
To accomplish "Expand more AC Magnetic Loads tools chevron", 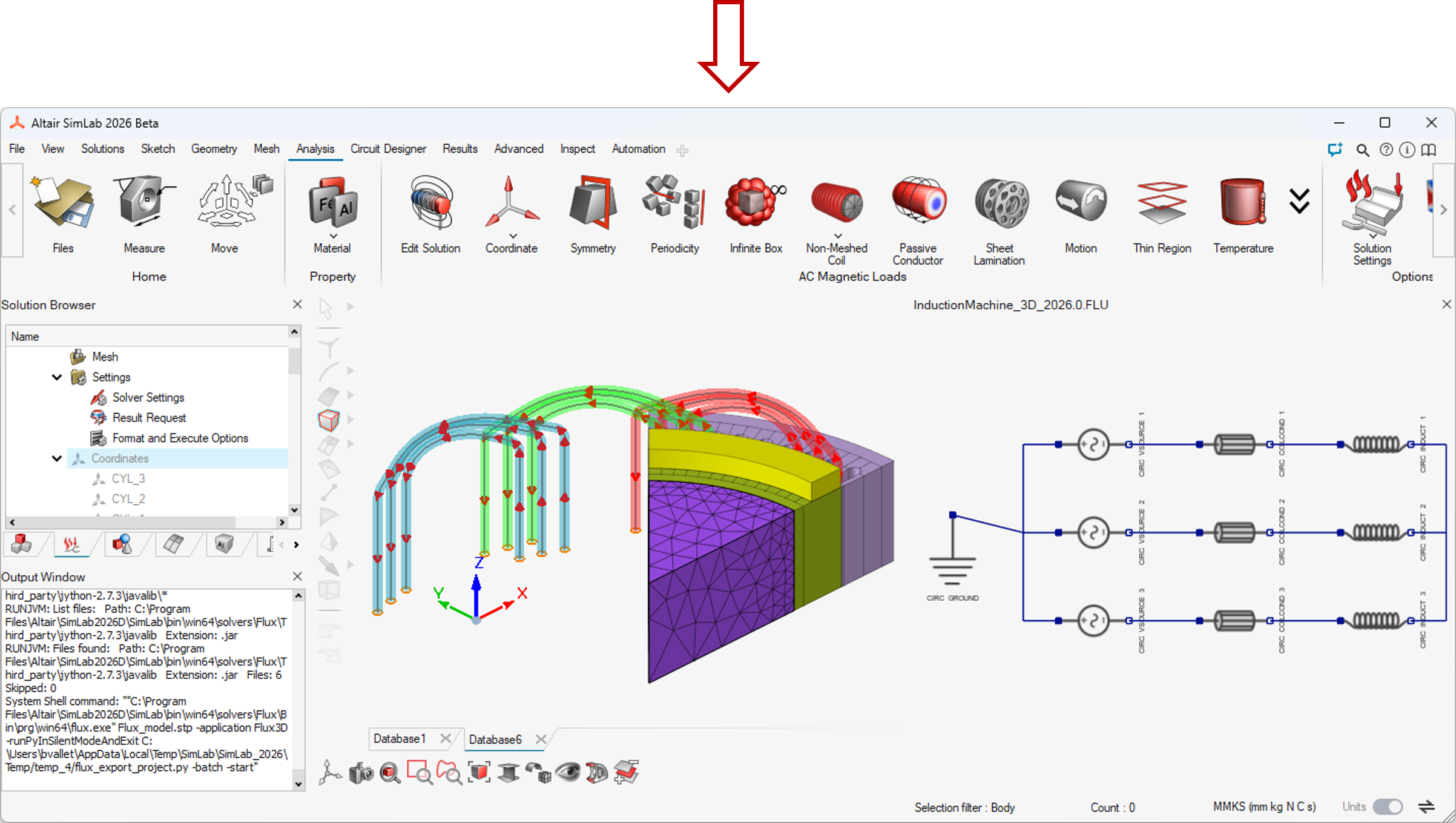I will (x=1299, y=202).
